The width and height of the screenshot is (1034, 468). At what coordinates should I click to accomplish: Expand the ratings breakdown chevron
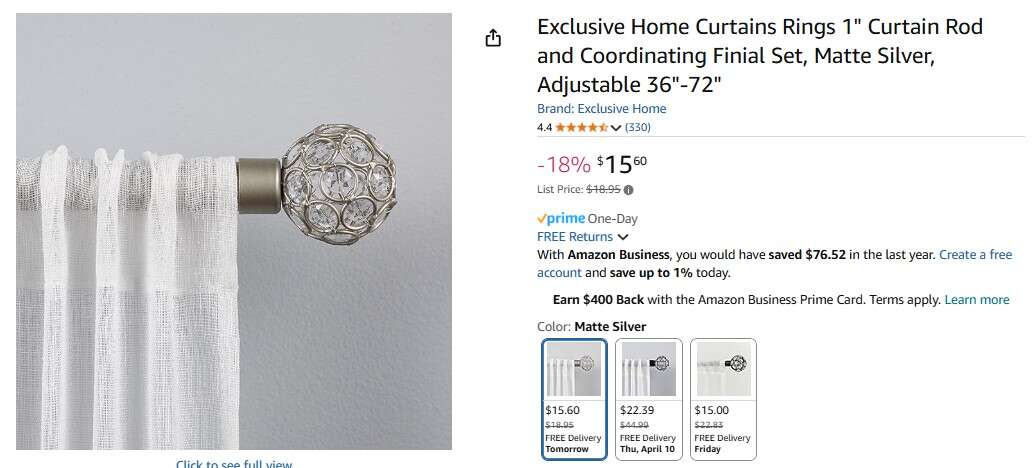pyautogui.click(x=616, y=128)
